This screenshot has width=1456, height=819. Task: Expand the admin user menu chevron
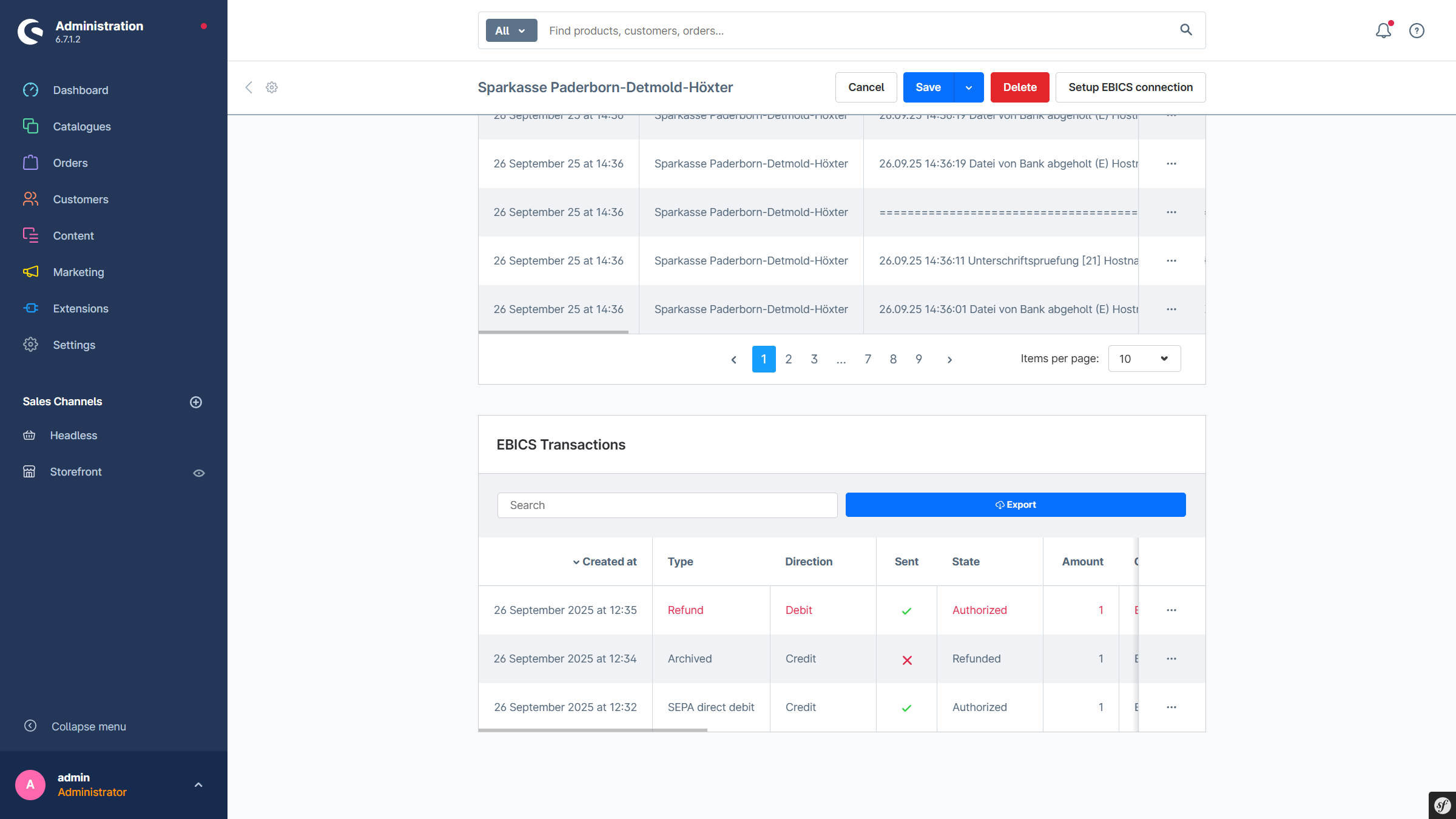tap(198, 785)
